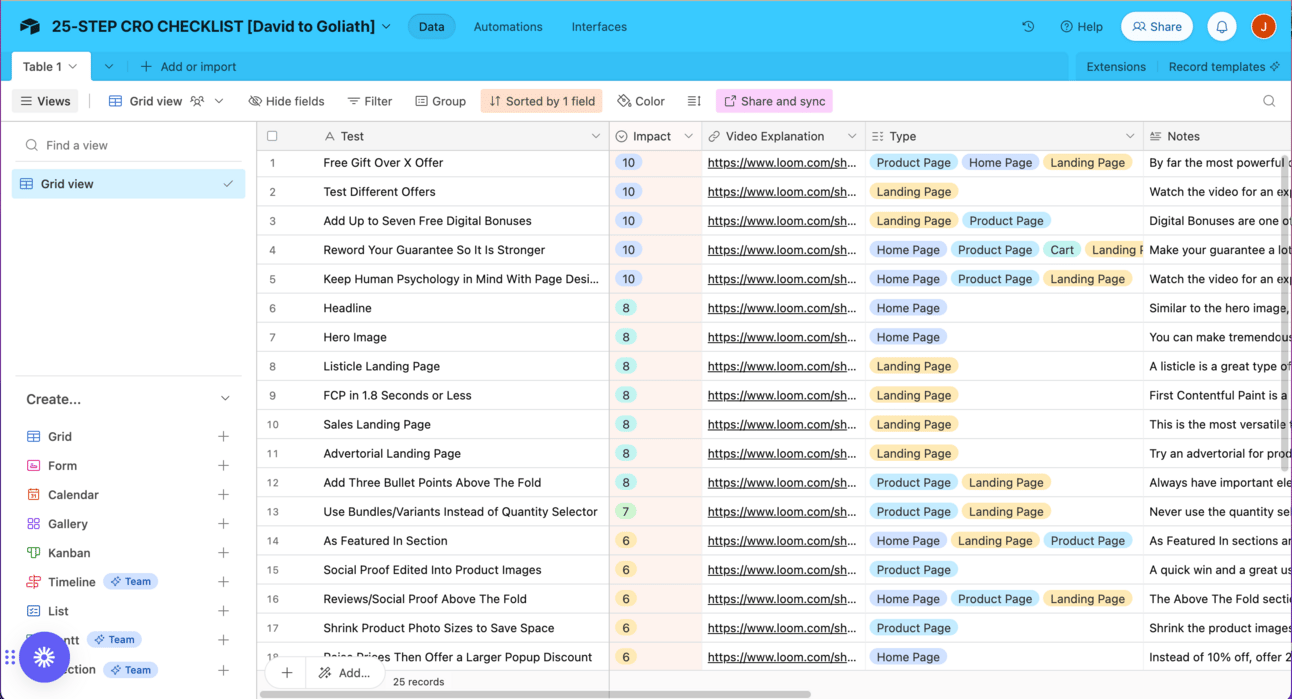
Task: Click the plus icon beside Calendar
Action: [x=223, y=495]
